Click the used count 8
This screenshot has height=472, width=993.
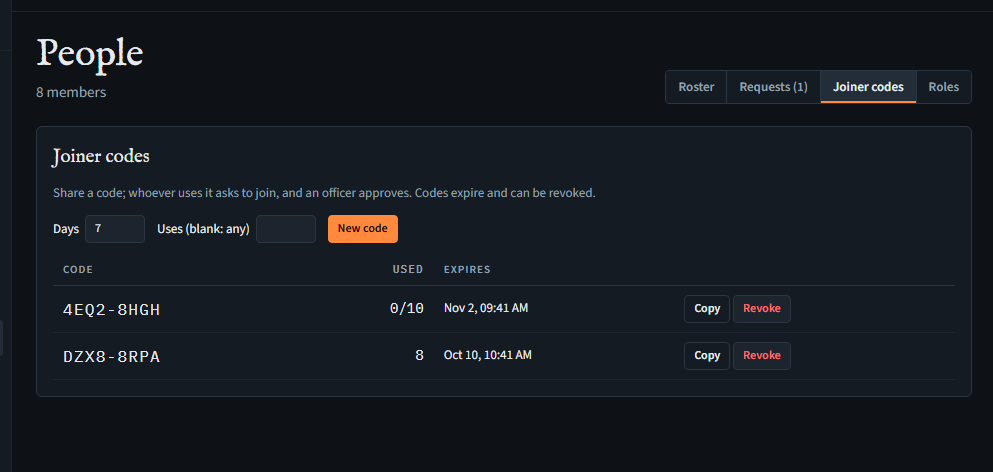[x=419, y=355]
